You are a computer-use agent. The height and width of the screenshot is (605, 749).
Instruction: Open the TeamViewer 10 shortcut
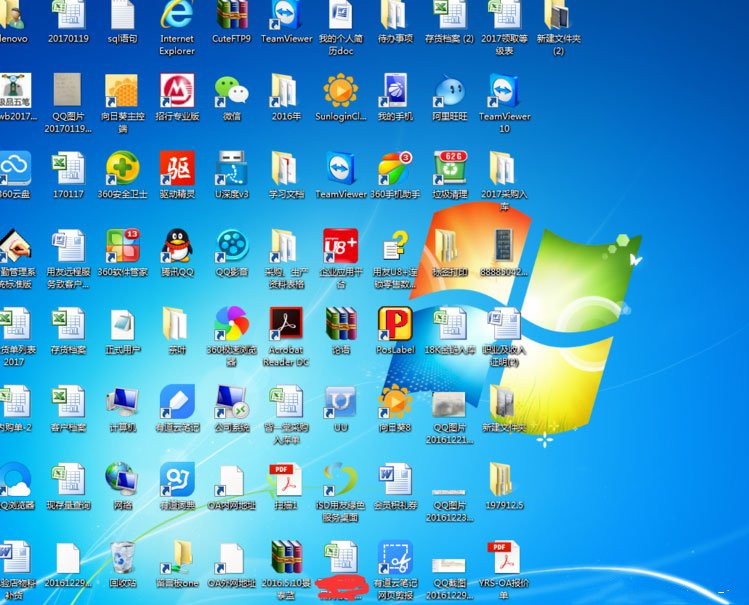click(504, 103)
